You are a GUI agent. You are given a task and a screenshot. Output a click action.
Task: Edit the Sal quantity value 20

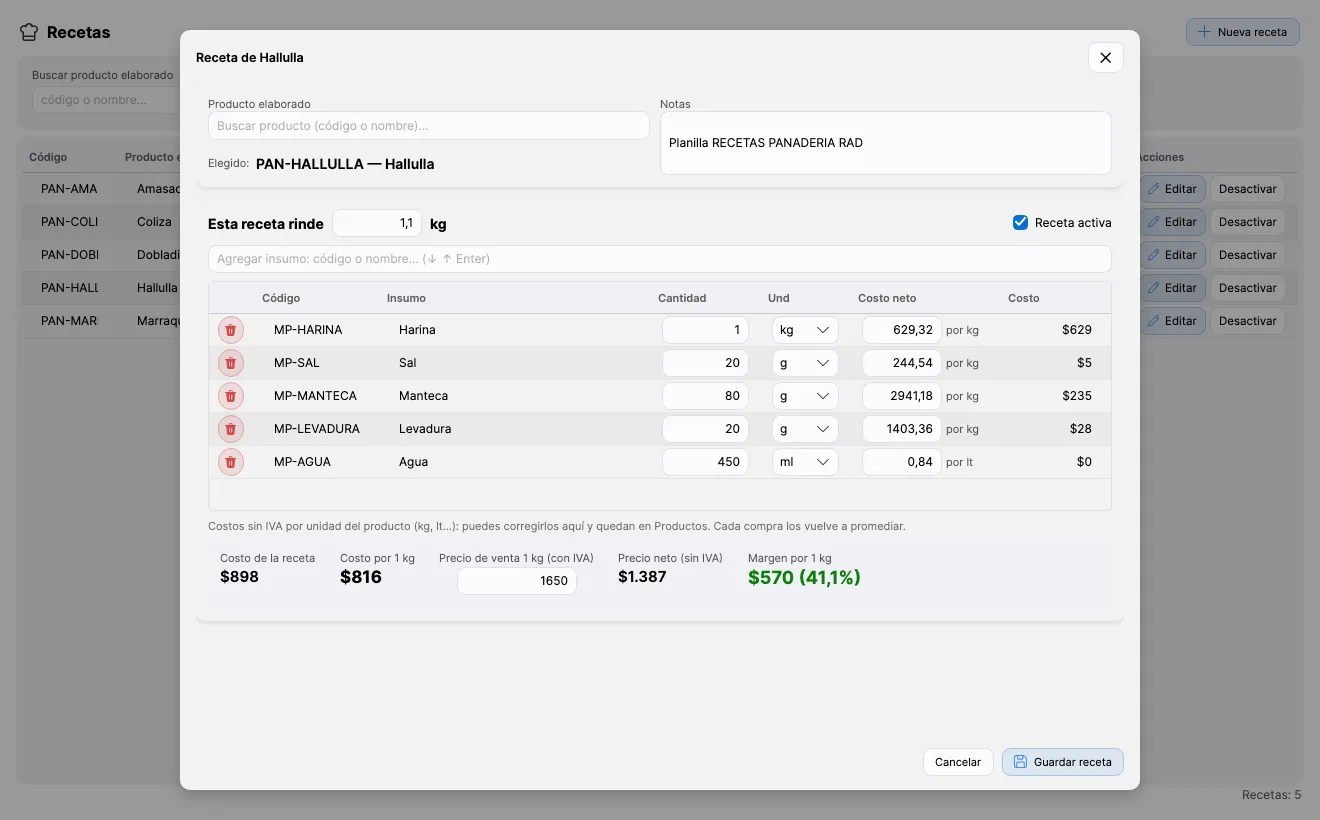click(x=705, y=363)
